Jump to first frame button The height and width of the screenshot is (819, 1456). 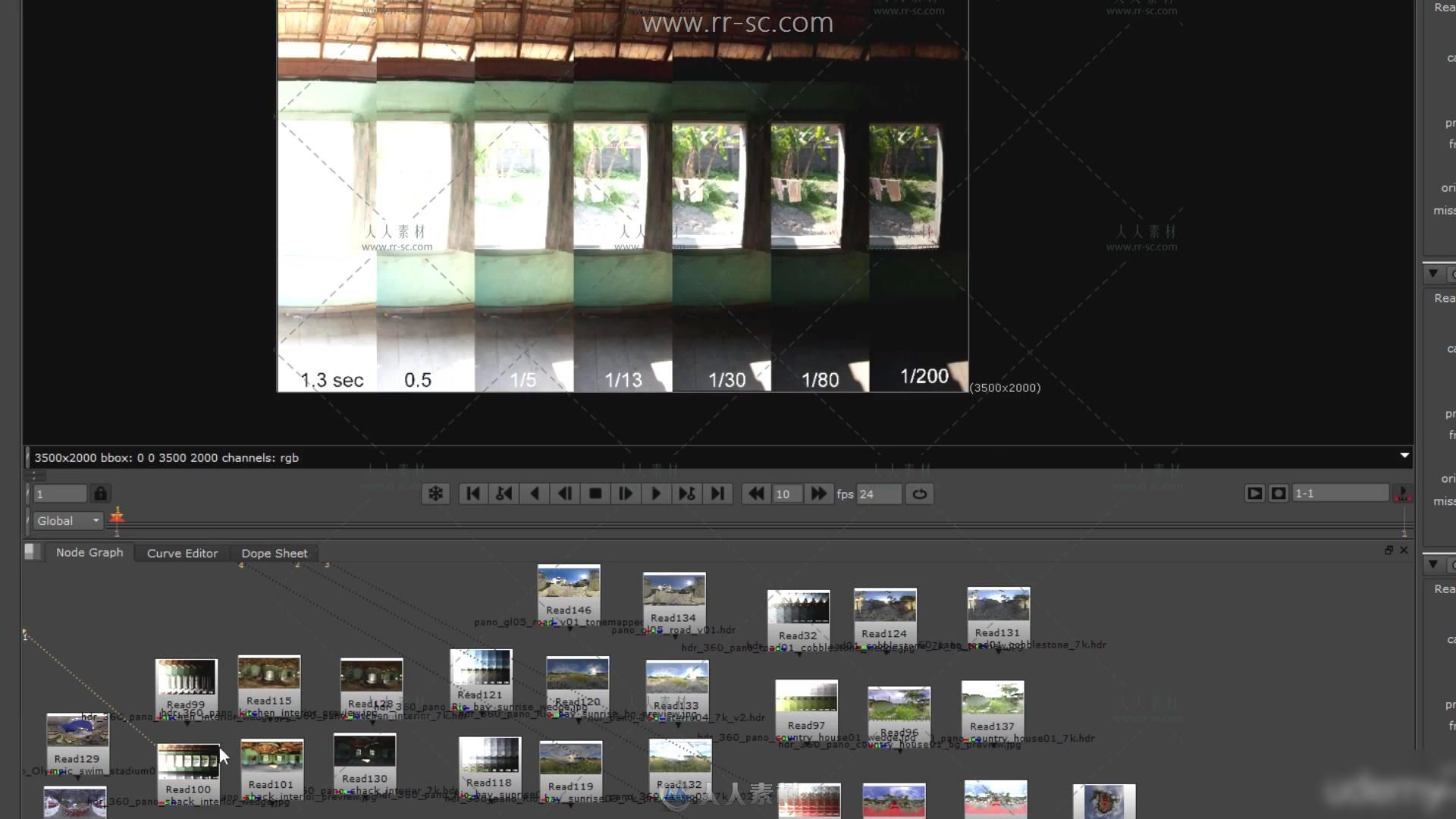tap(473, 494)
